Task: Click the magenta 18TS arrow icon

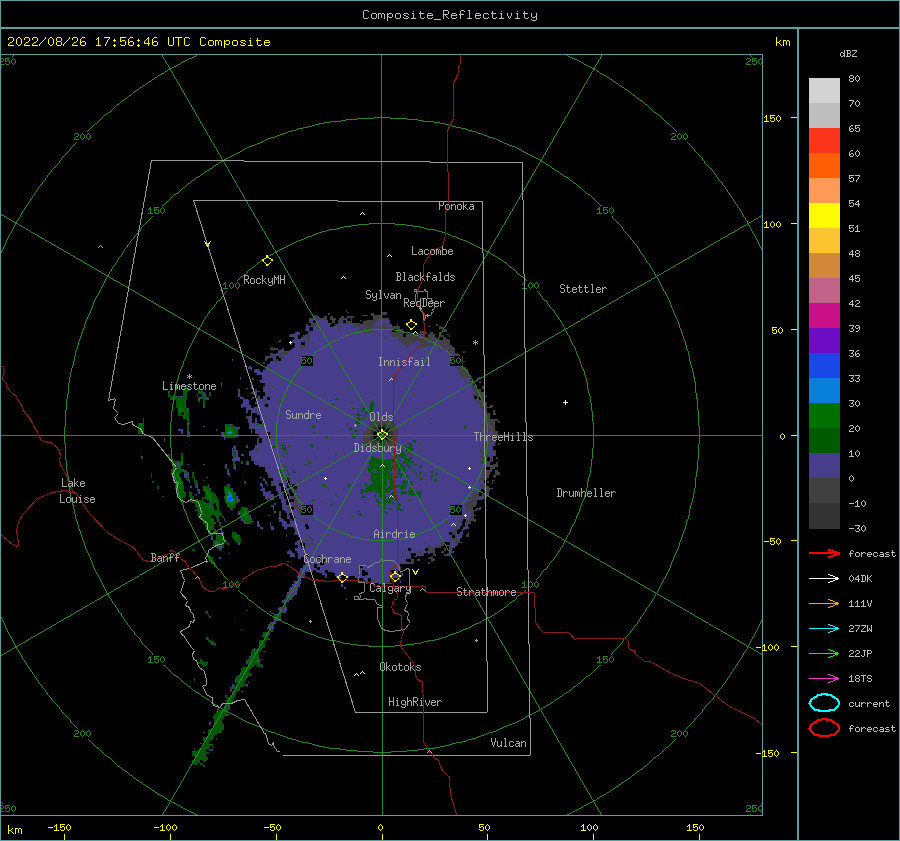Action: [x=824, y=679]
